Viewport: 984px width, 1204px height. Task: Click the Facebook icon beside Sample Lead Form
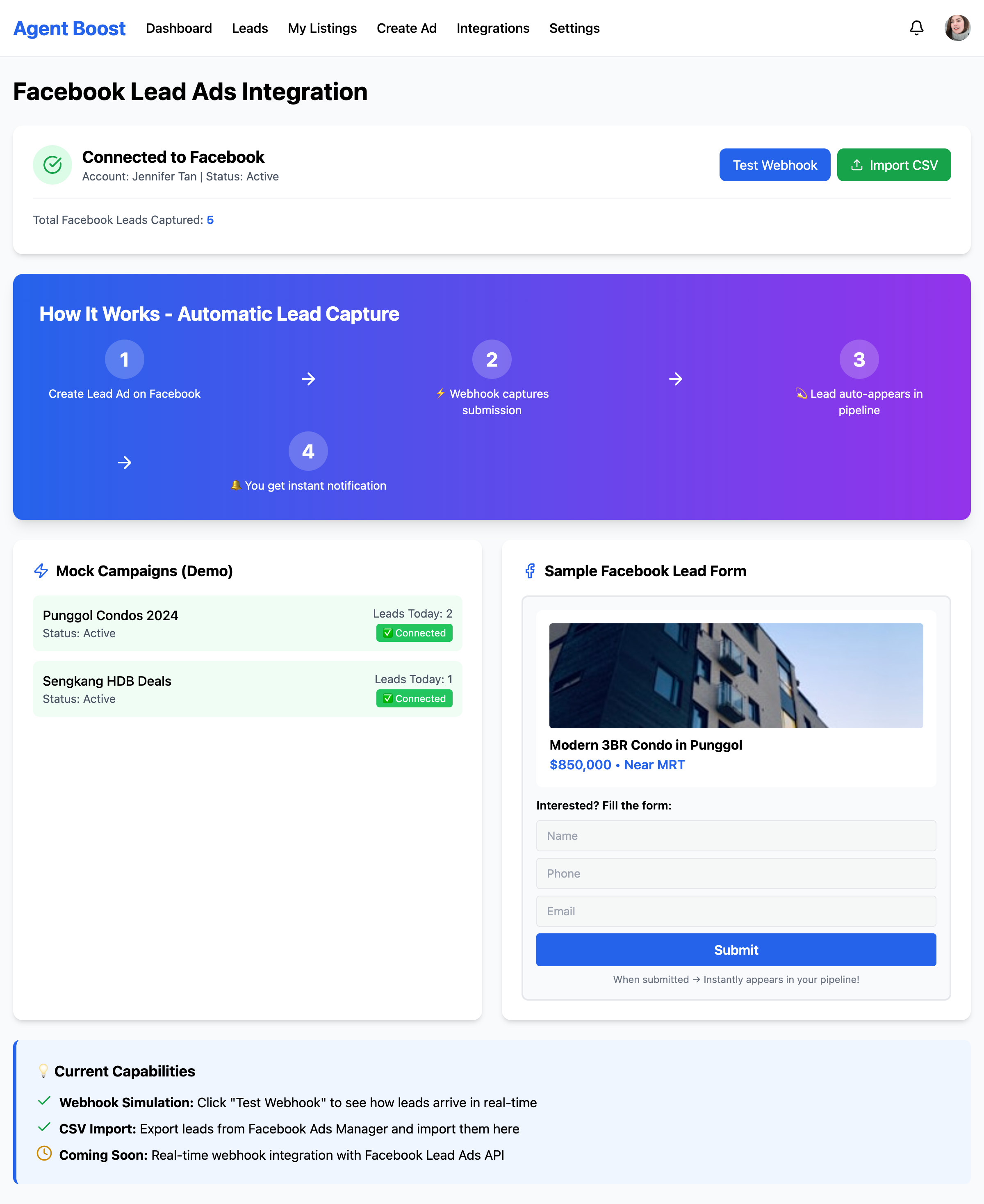click(x=530, y=571)
